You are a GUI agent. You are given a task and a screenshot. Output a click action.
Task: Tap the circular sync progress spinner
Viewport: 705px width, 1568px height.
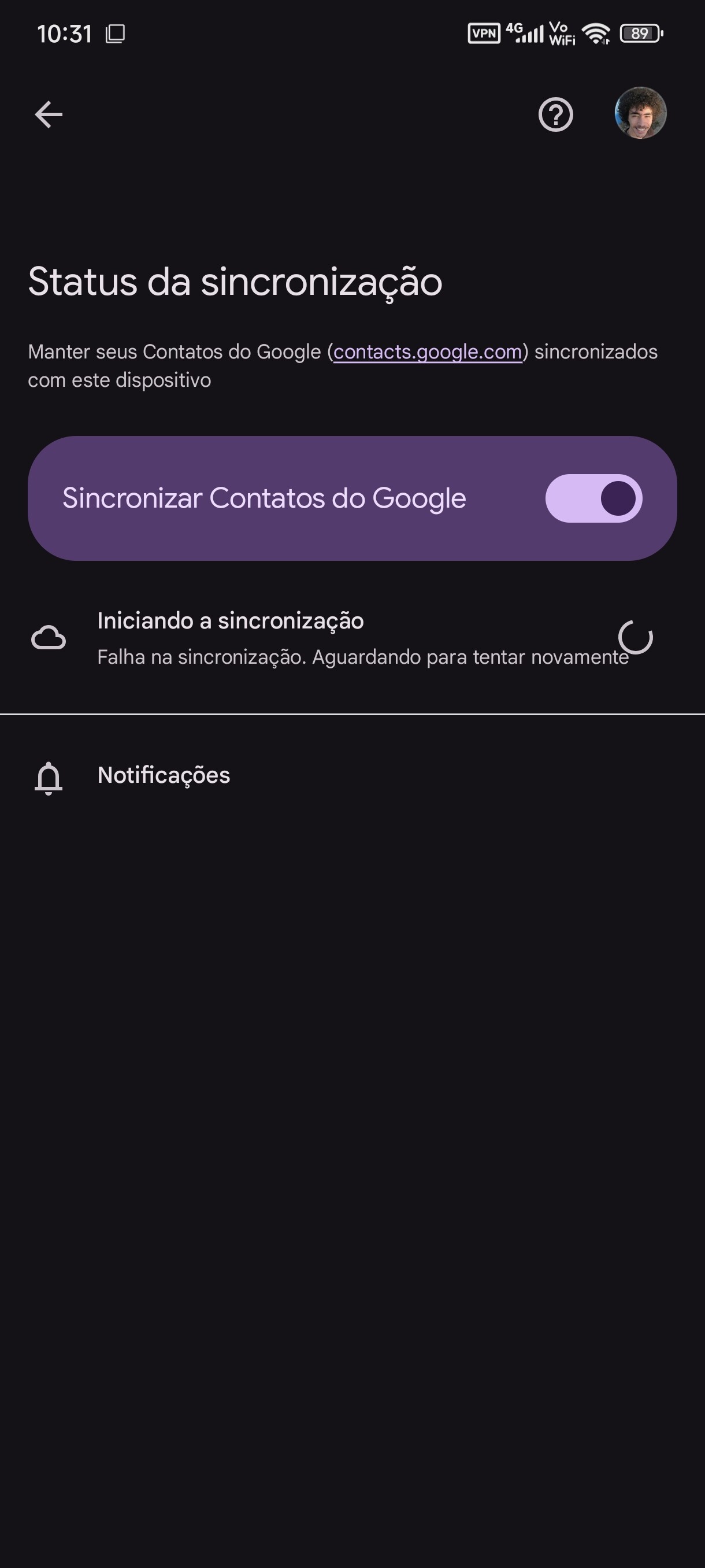click(x=636, y=637)
